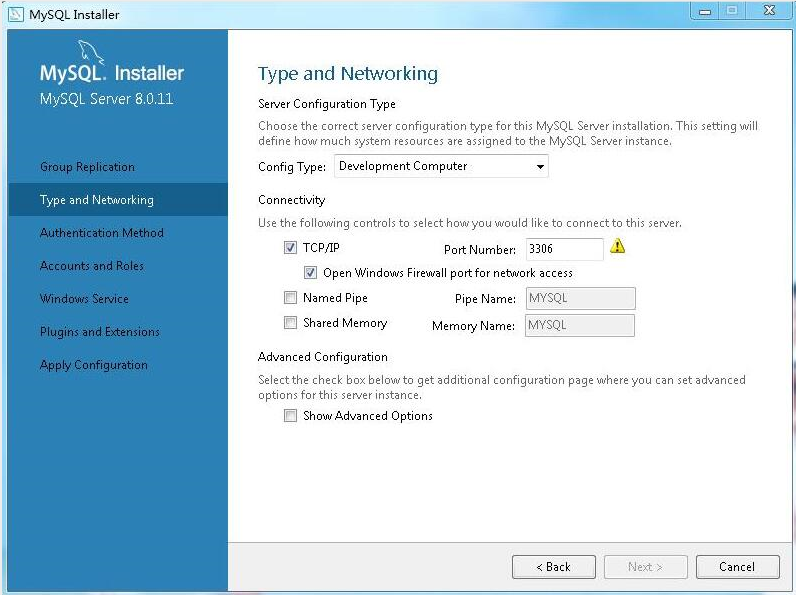Click the Cancel button
This screenshot has height=595, width=796.
[737, 567]
